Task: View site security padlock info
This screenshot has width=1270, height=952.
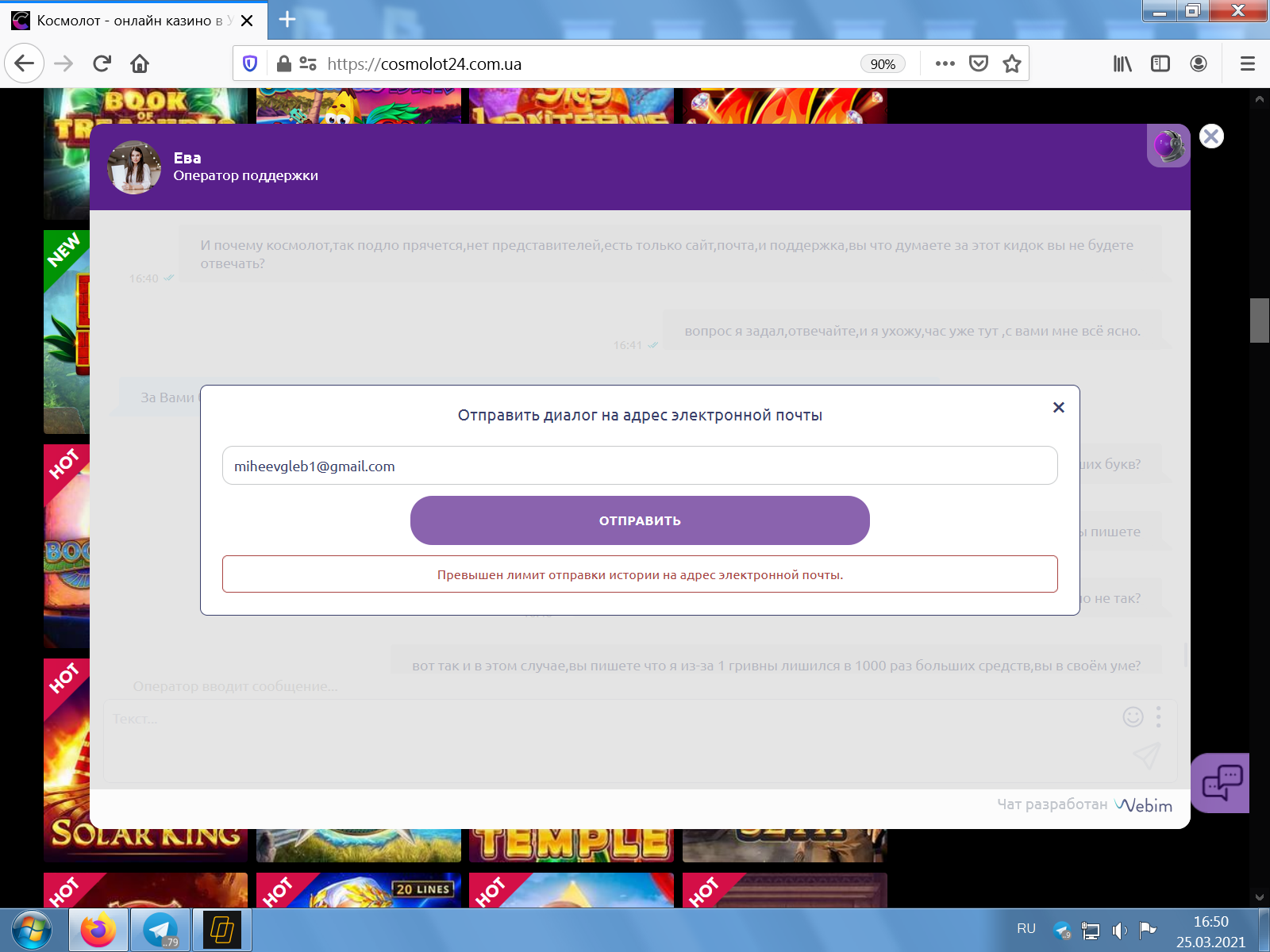Action: [x=283, y=63]
